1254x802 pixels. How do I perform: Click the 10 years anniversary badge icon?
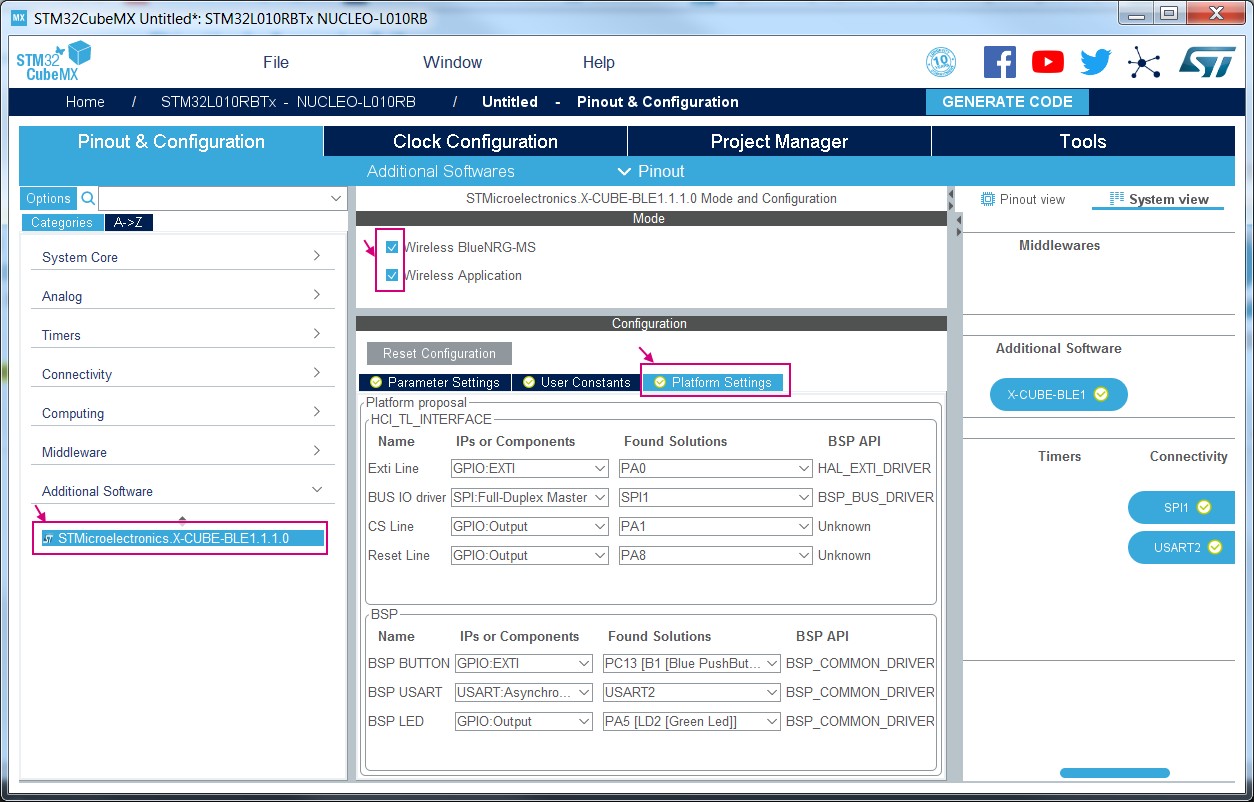pyautogui.click(x=940, y=62)
